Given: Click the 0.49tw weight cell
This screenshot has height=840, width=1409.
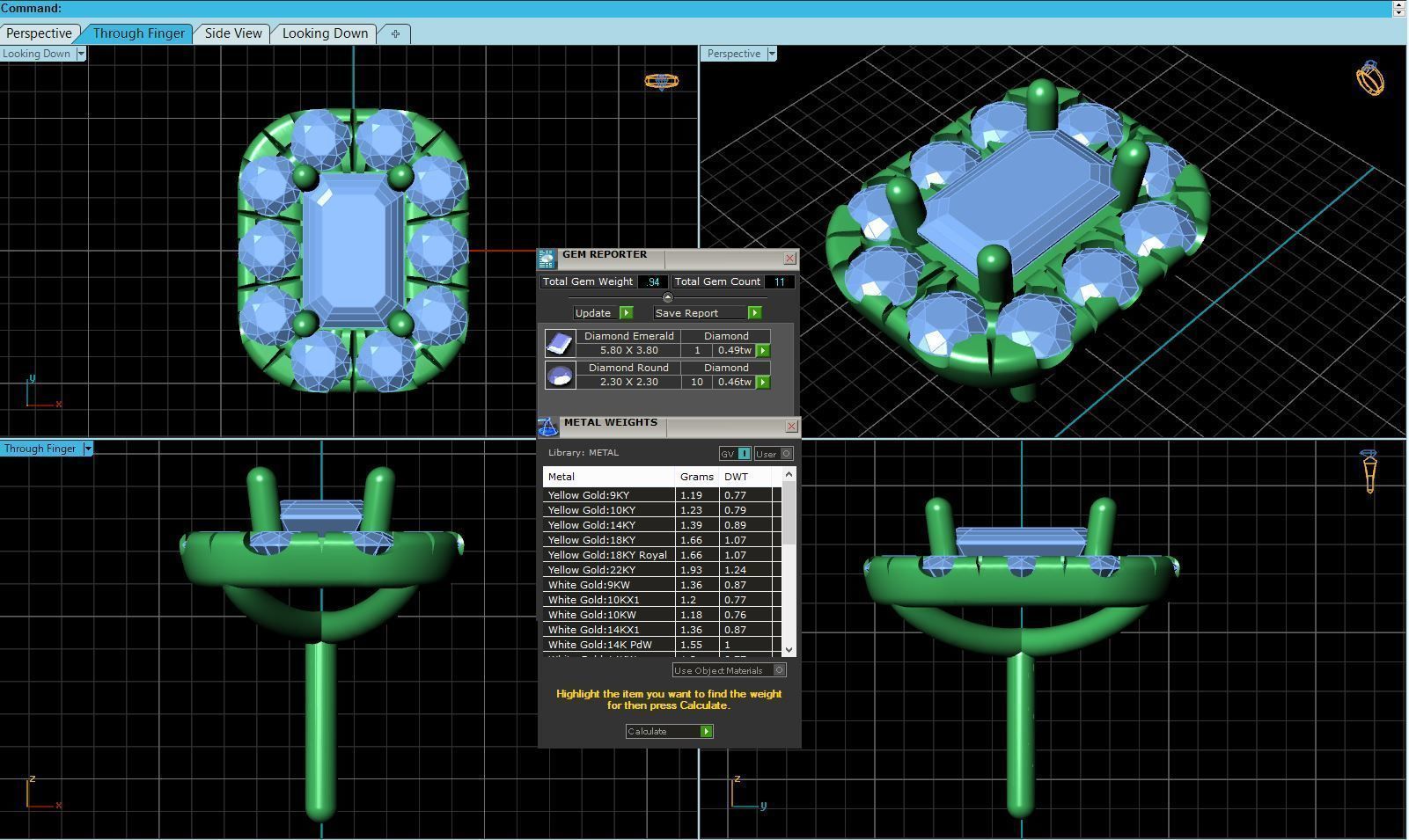Looking at the screenshot, I should coord(735,350).
